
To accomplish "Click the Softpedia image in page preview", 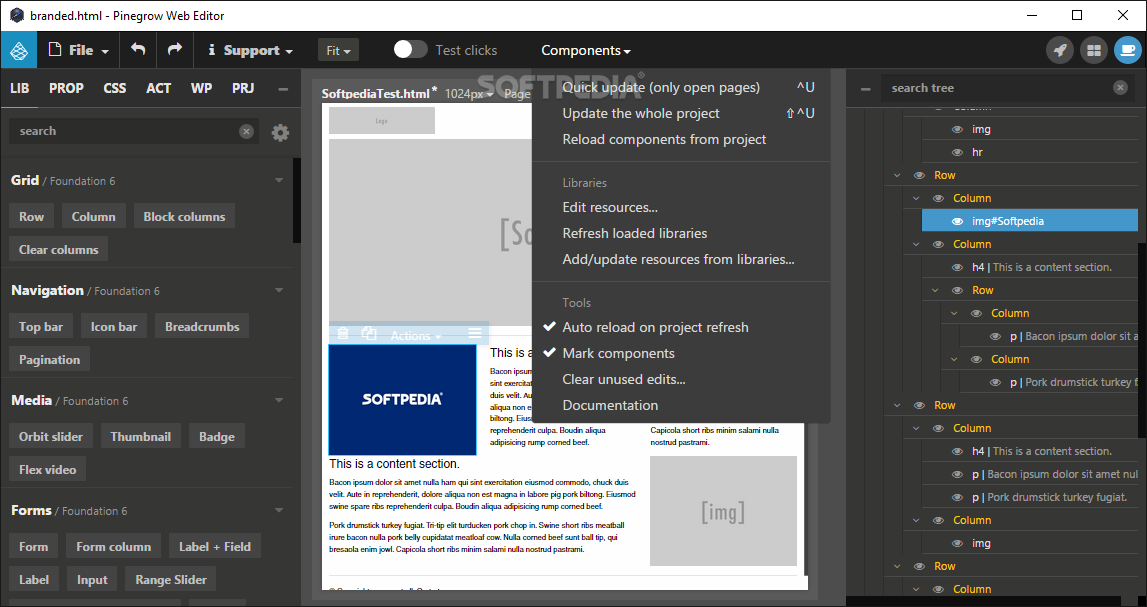I will [402, 399].
